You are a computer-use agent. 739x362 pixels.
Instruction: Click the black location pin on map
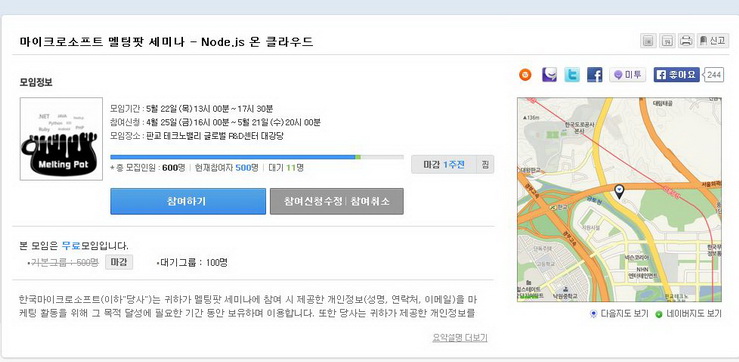pos(619,191)
